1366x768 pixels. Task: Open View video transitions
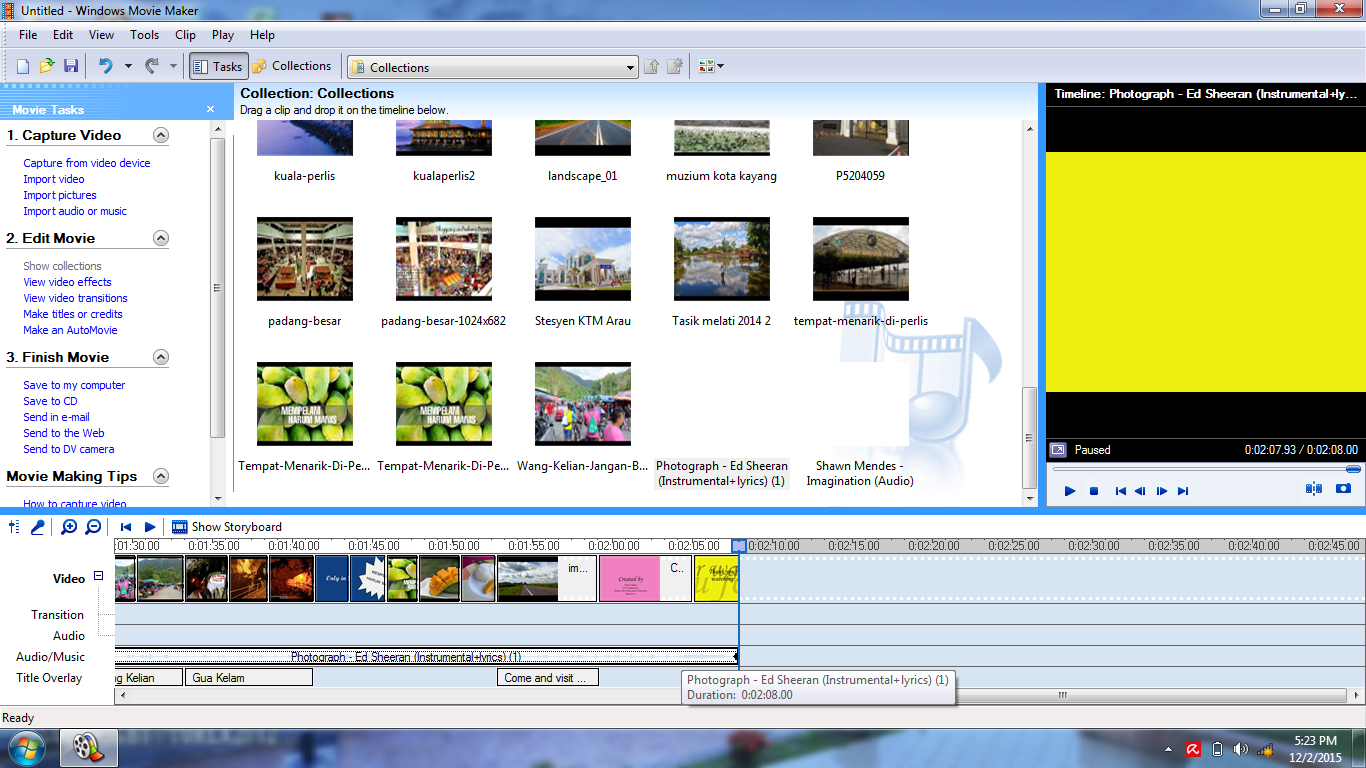(x=75, y=298)
